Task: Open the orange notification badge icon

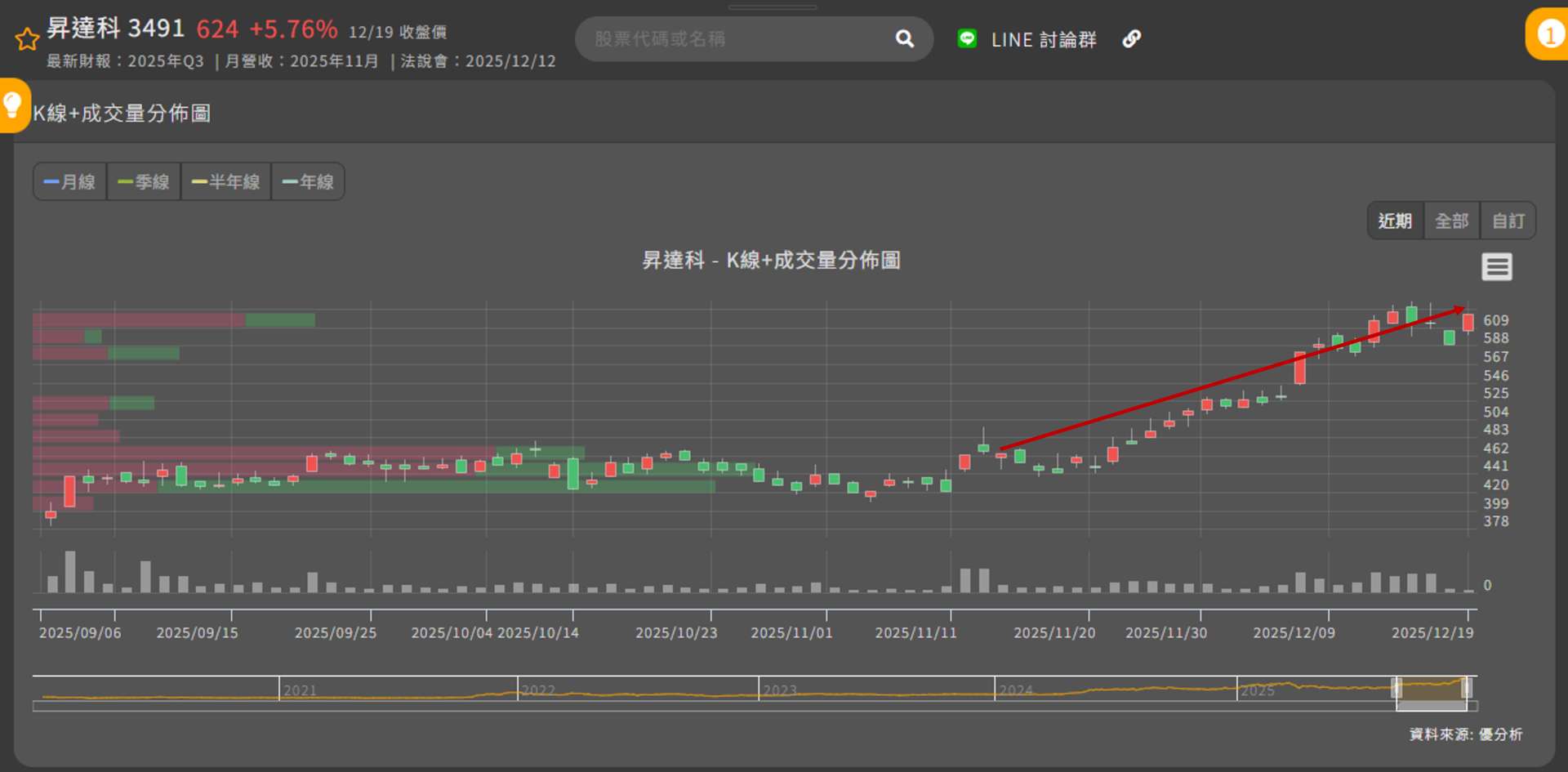Action: pyautogui.click(x=1548, y=34)
